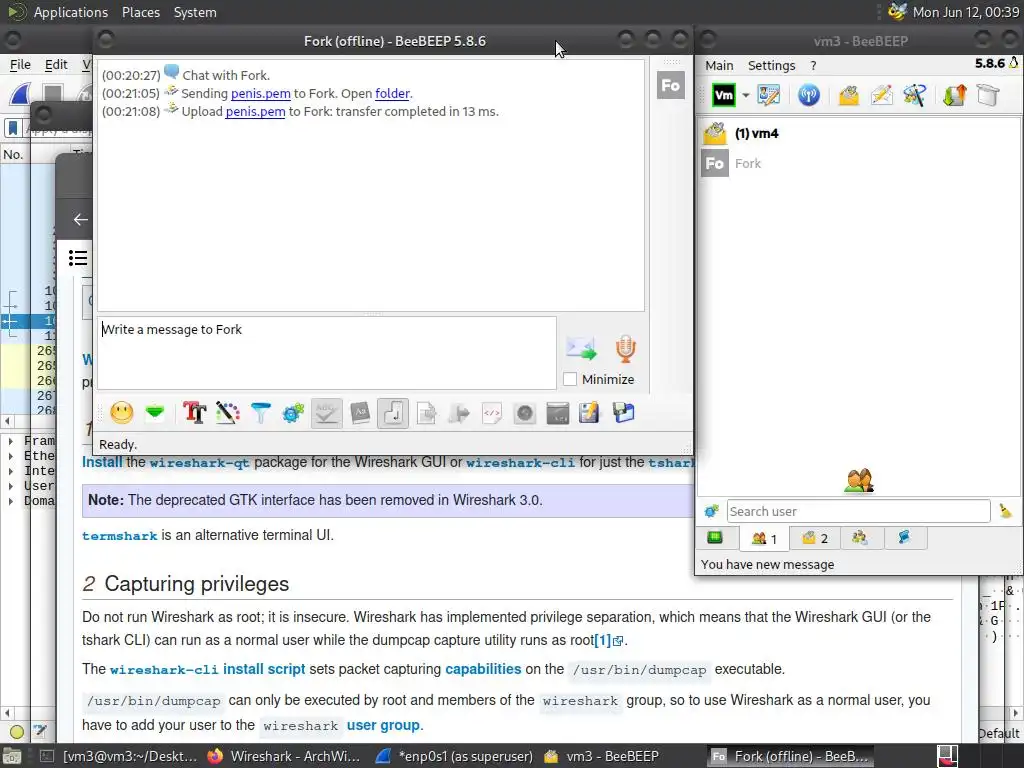Open chat settings blue gear icon
Image resolution: width=1024 pixels, height=768 pixels.
pyautogui.click(x=293, y=413)
